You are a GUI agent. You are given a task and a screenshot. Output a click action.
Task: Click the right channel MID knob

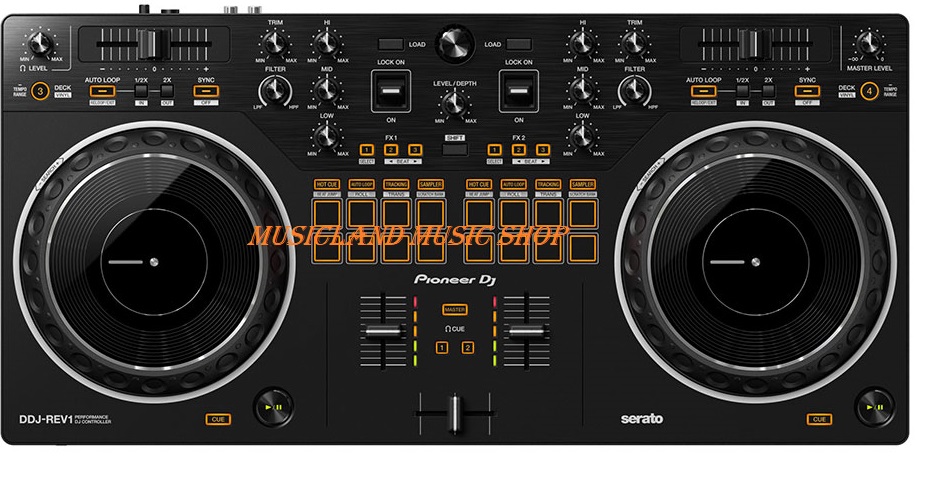(582, 90)
